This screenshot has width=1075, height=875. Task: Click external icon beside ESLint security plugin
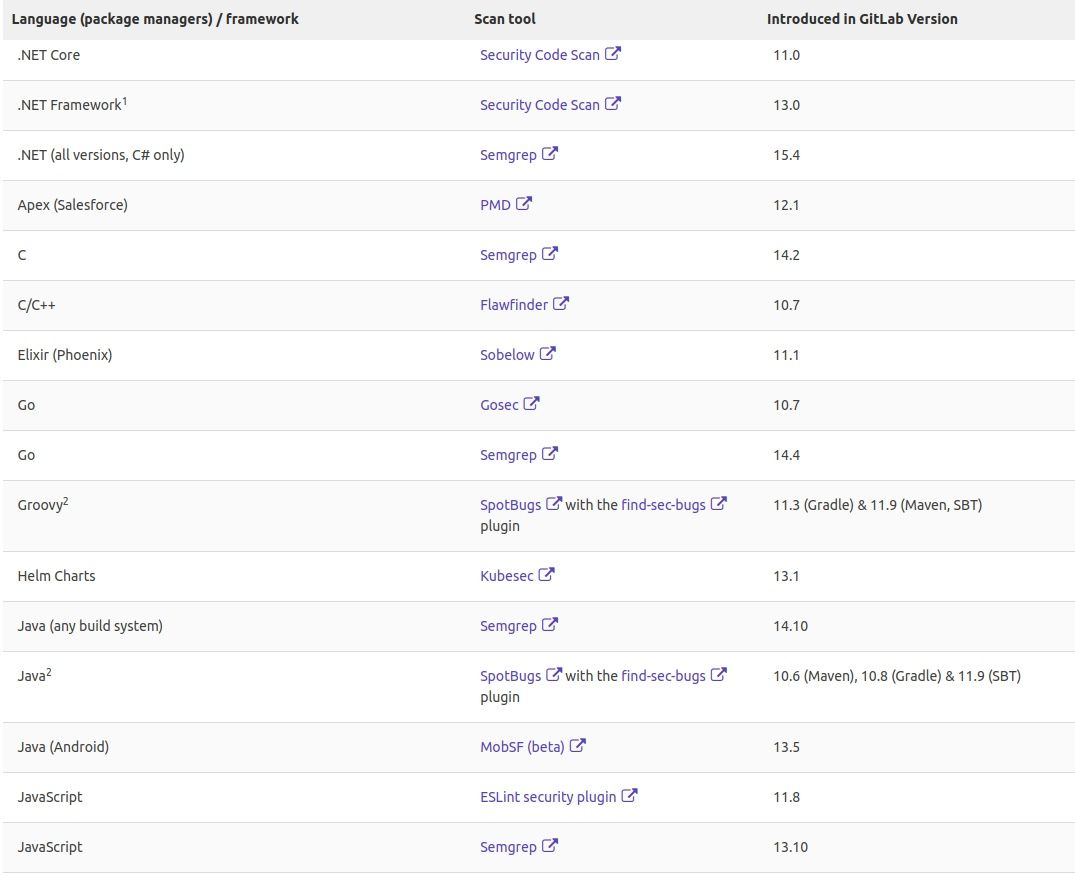629,796
